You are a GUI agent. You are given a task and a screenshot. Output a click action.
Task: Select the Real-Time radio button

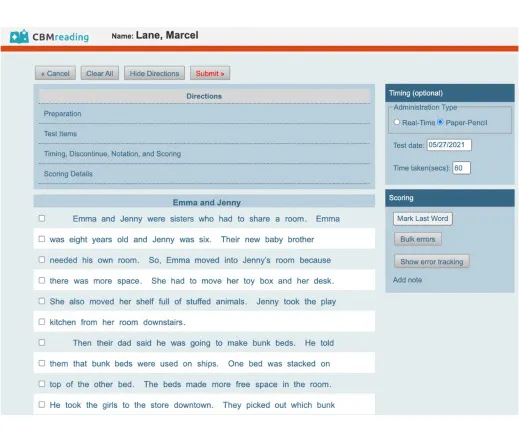pos(397,122)
